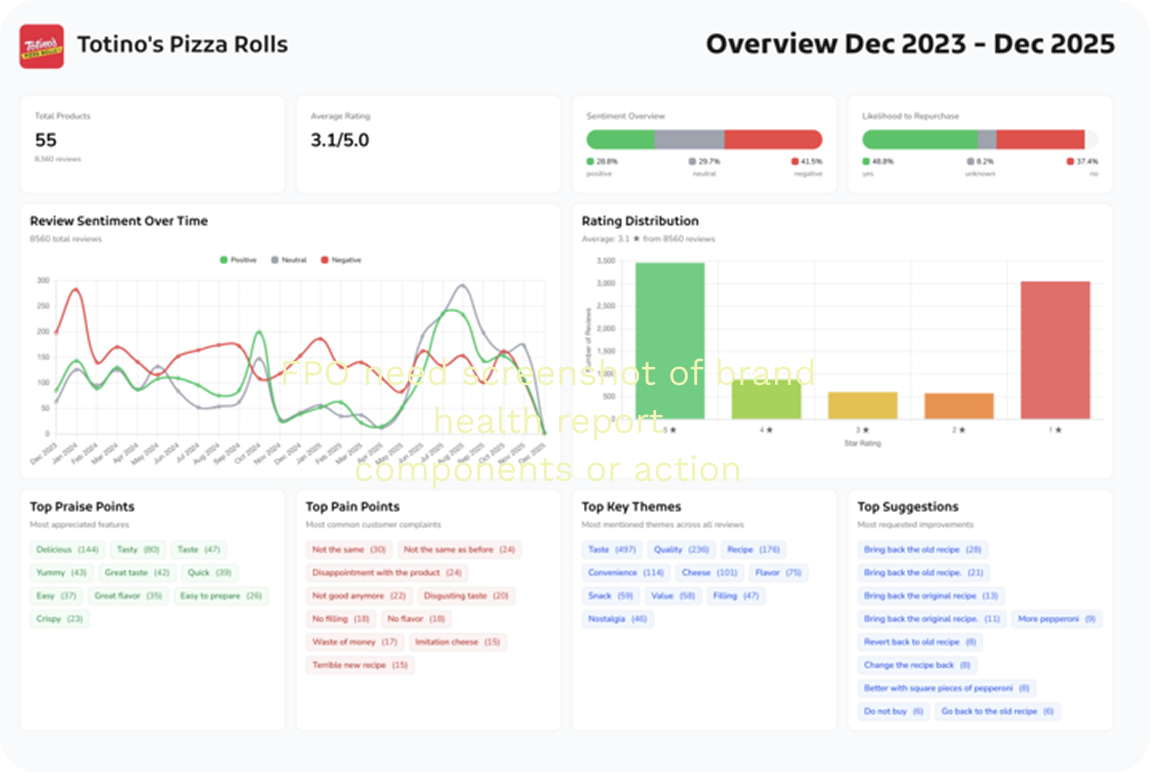Open the Not the same (30) pain point

pyautogui.click(x=349, y=550)
